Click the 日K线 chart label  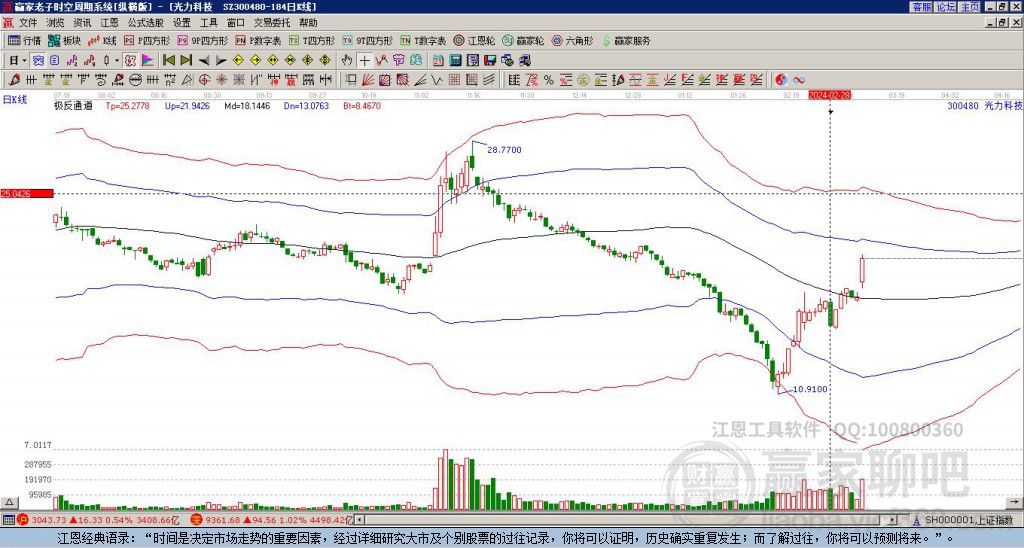[x=15, y=99]
